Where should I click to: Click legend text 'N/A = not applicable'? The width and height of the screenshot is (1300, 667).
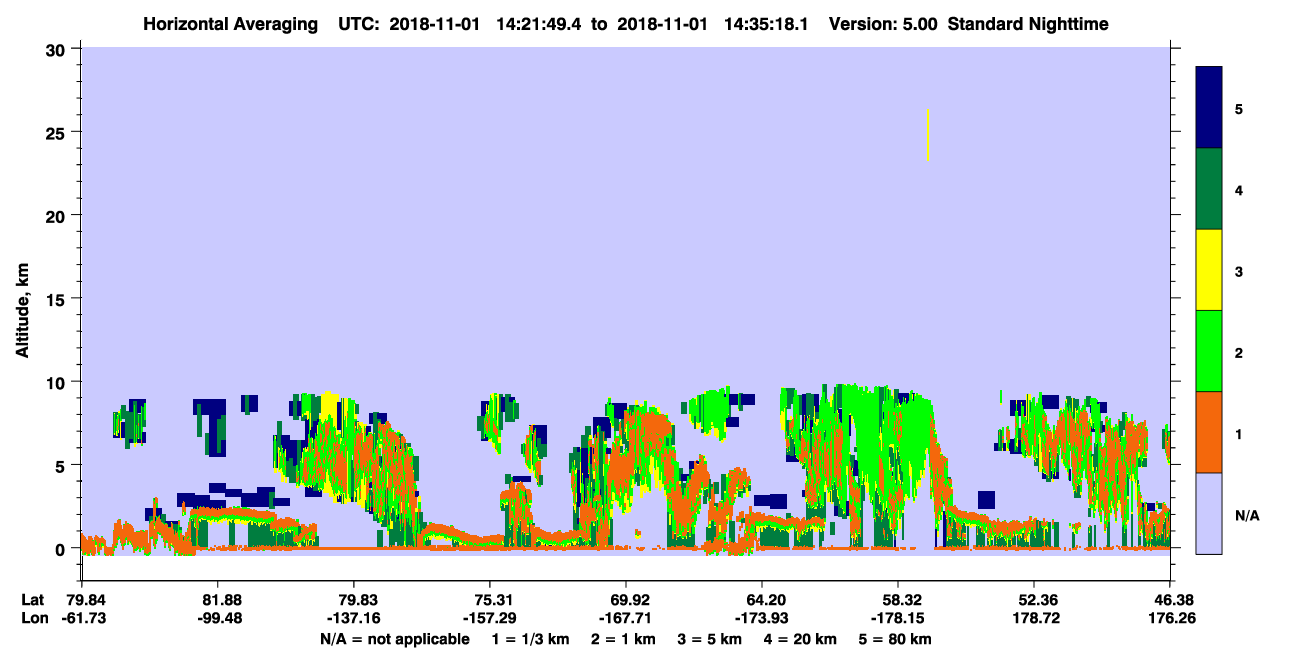tap(395, 638)
